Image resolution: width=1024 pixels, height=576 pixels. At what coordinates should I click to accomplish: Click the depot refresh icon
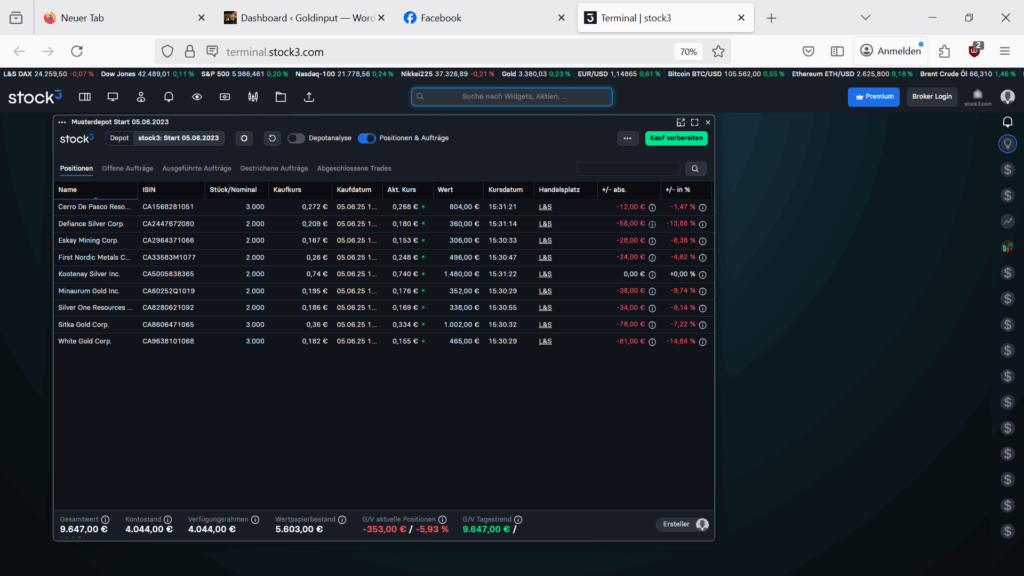click(x=272, y=138)
